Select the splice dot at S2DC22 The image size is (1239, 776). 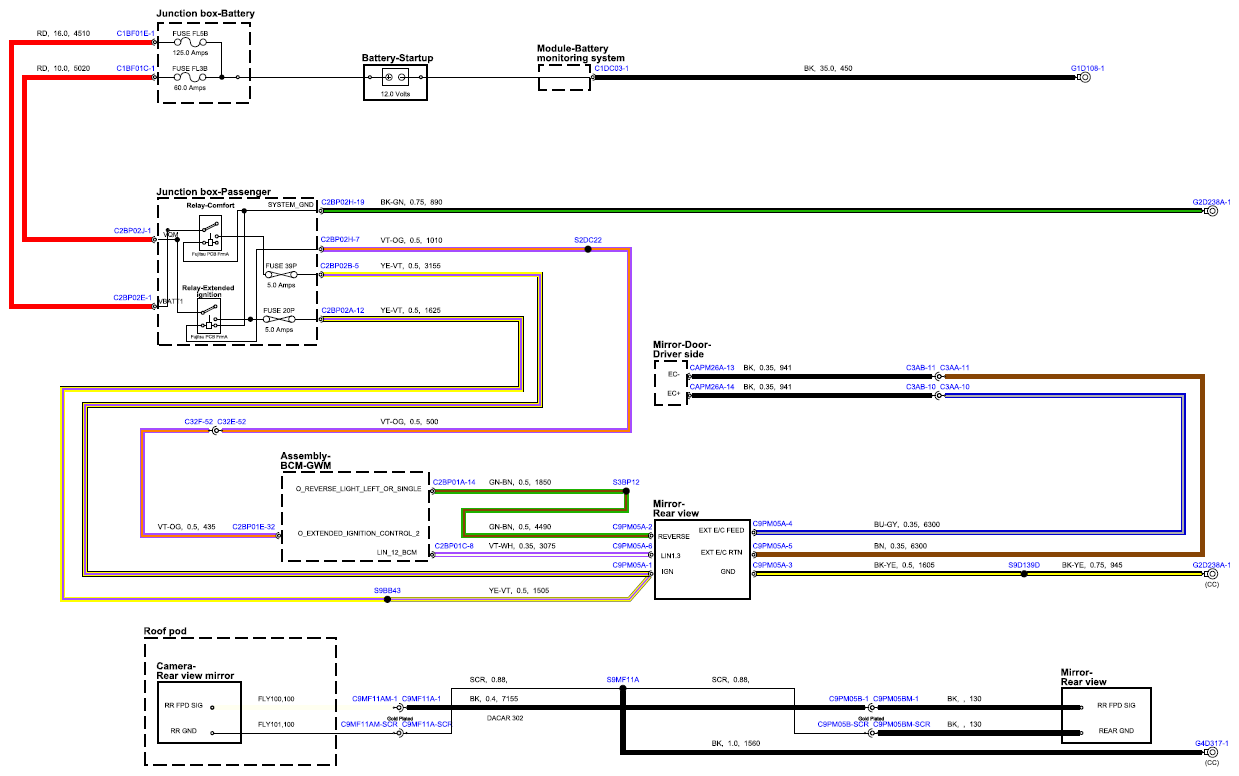click(x=588, y=249)
